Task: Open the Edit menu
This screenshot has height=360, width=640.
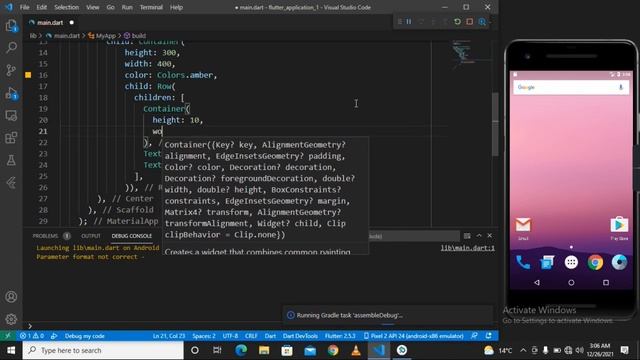Action: click(41, 7)
